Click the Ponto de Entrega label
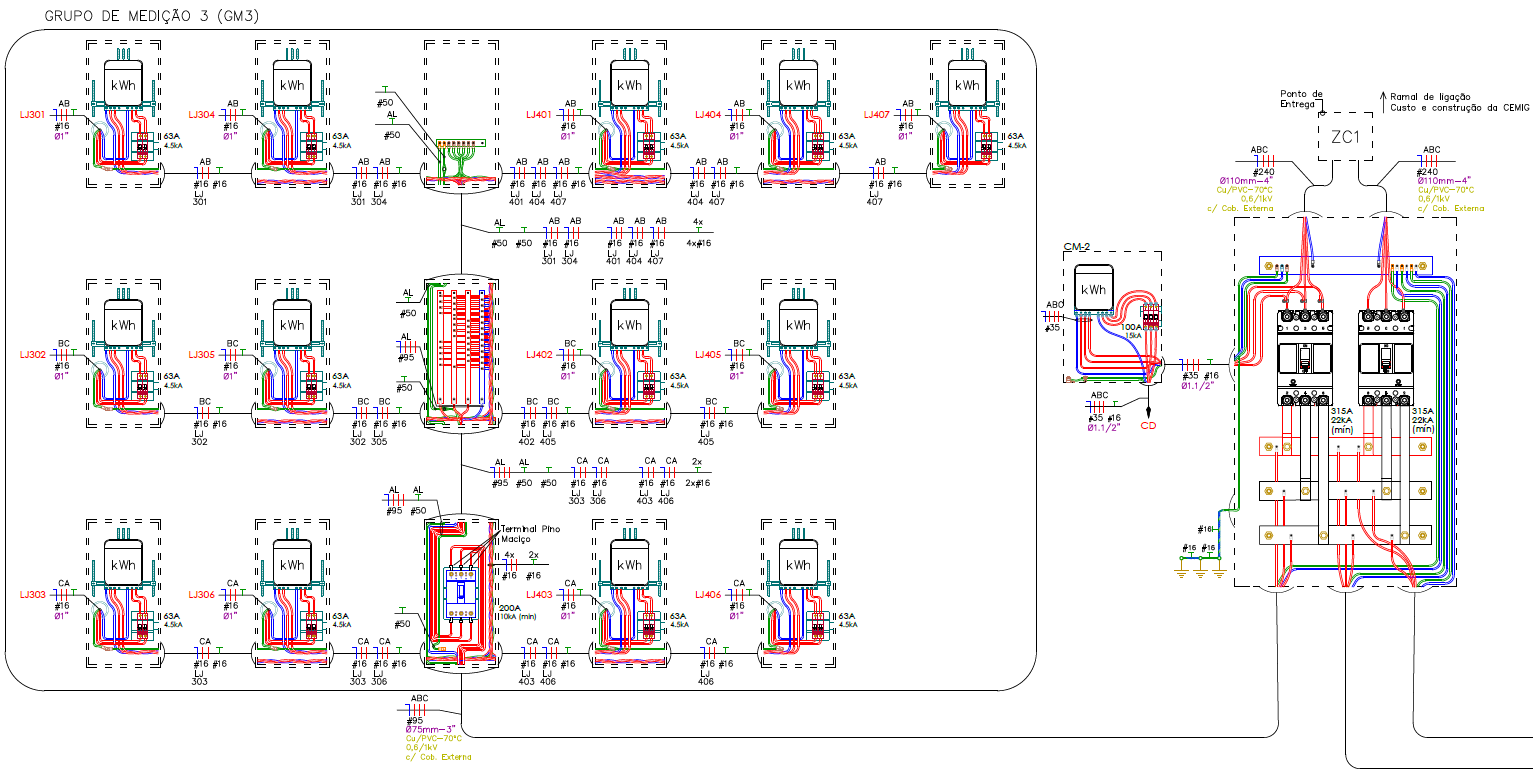The height and width of the screenshot is (770, 1533). pyautogui.click(x=1301, y=98)
